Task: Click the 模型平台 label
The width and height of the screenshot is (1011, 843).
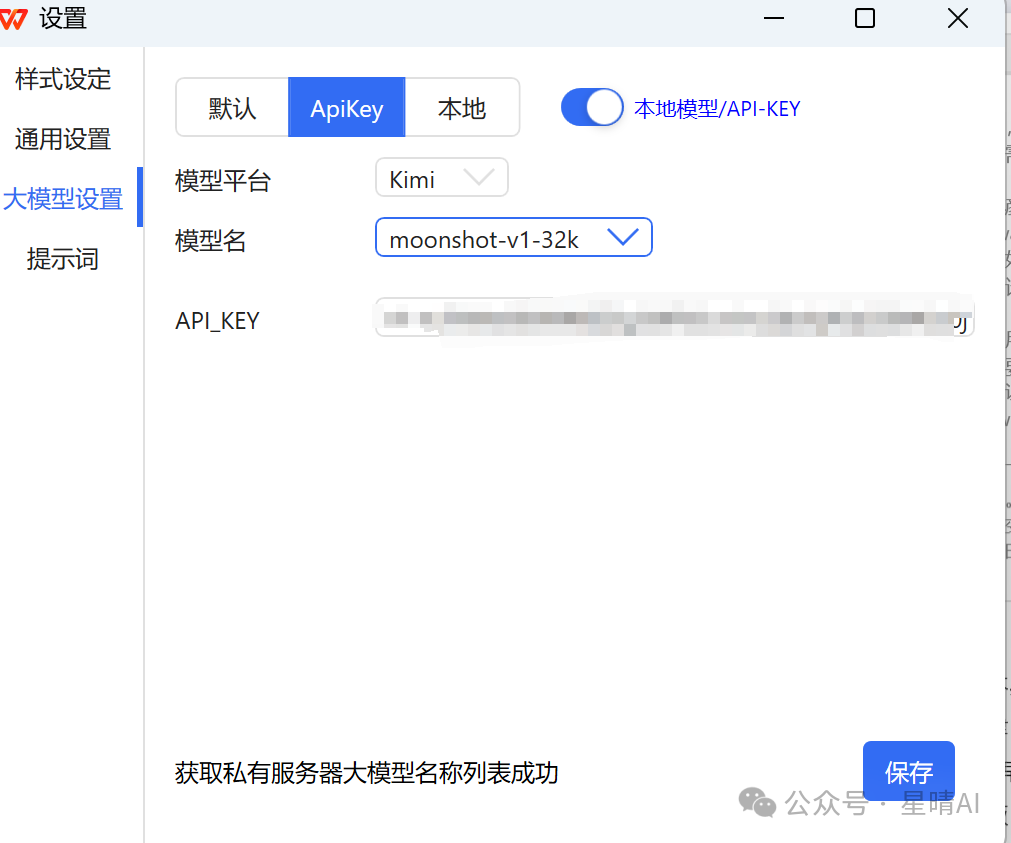Action: click(223, 181)
